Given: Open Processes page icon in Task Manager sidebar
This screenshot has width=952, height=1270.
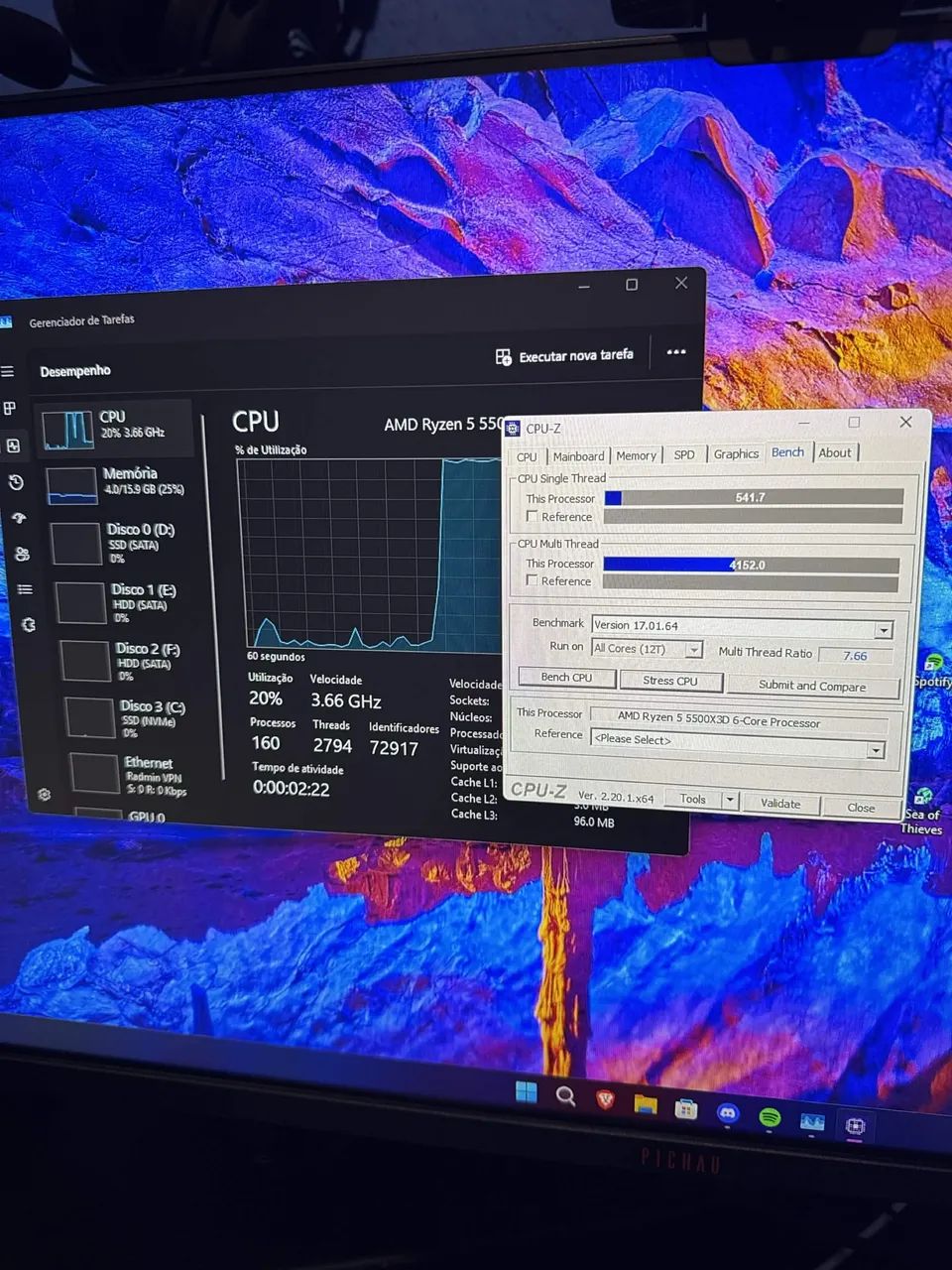Looking at the screenshot, I should [x=10, y=407].
